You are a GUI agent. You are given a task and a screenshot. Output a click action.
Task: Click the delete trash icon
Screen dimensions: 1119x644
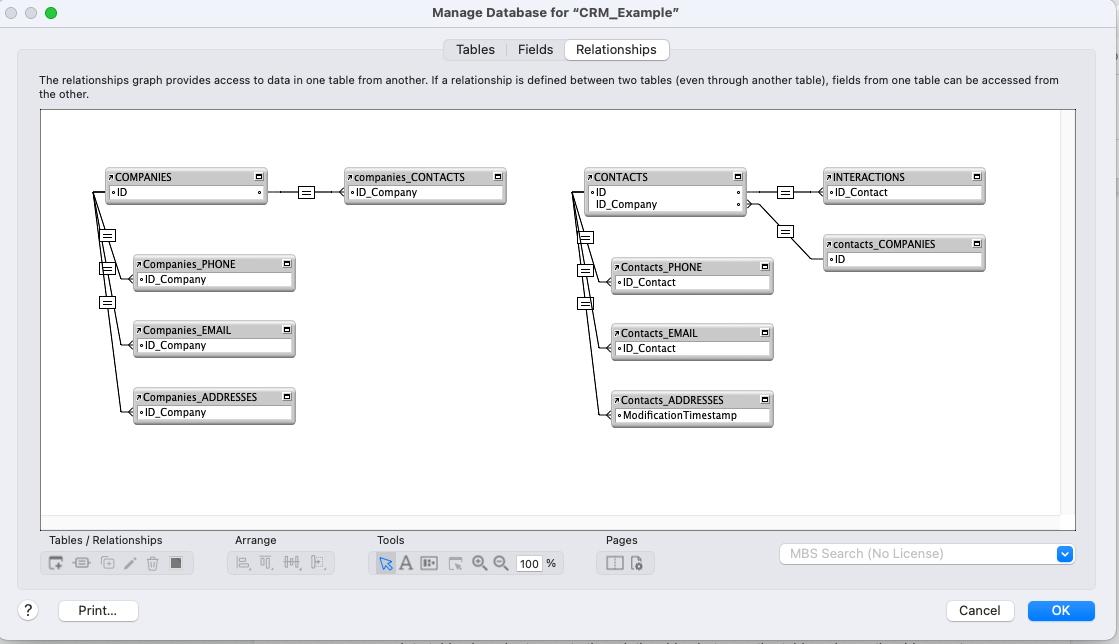coord(153,563)
